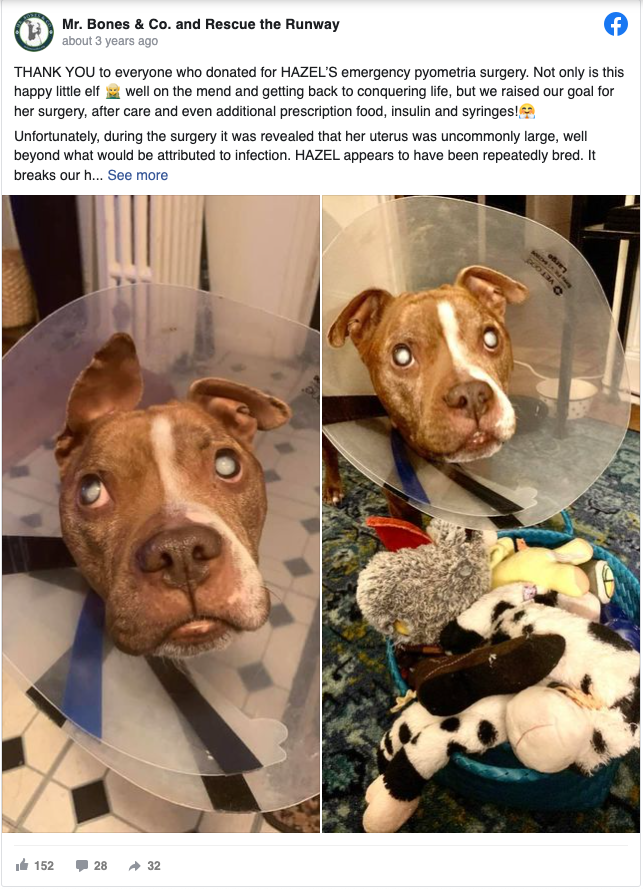Click the comment speech bubble icon
The image size is (643, 889).
(x=82, y=866)
